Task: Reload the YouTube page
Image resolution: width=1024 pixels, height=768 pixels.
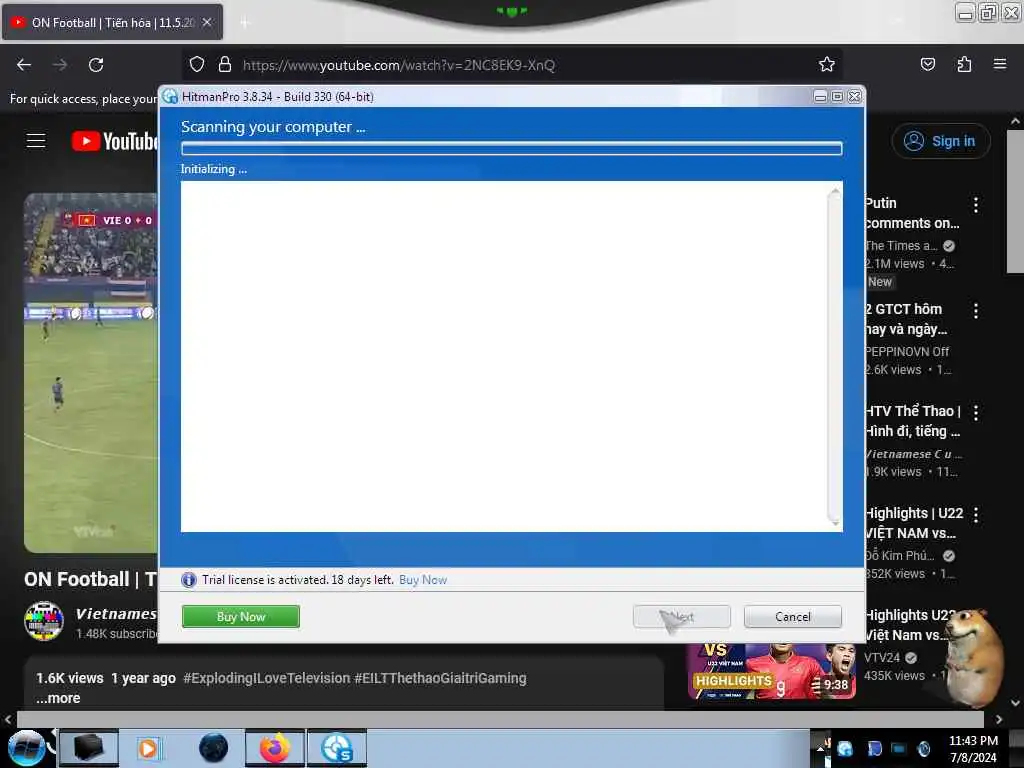Action: click(x=96, y=65)
